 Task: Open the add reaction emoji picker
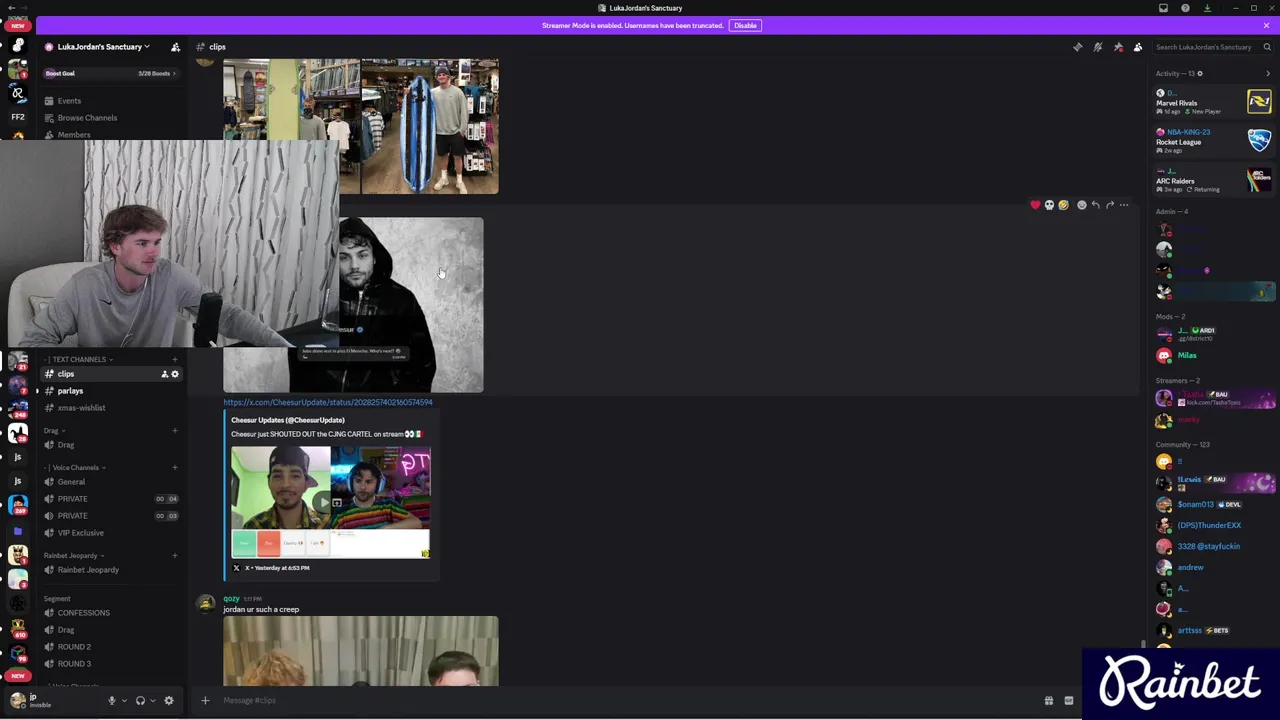coord(1081,205)
